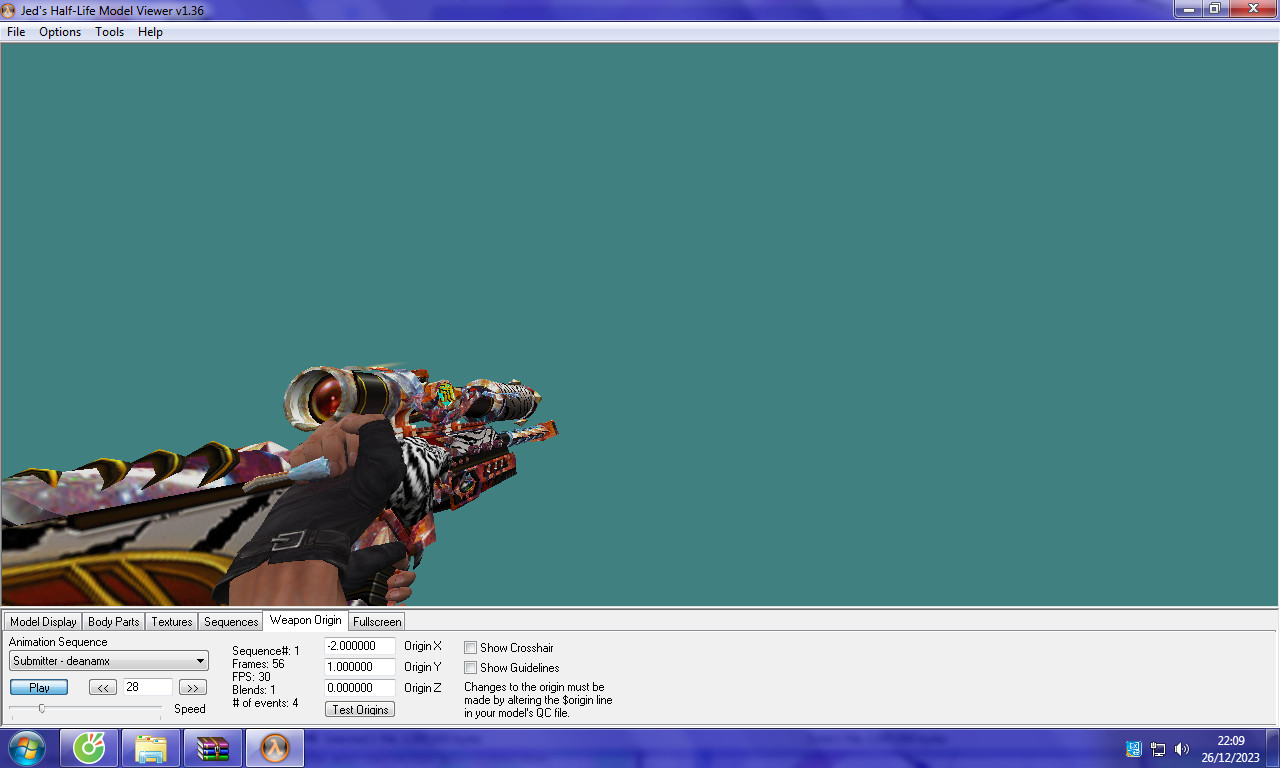The image size is (1280, 768).
Task: Enable the Show Guidelines option
Action: 470,667
